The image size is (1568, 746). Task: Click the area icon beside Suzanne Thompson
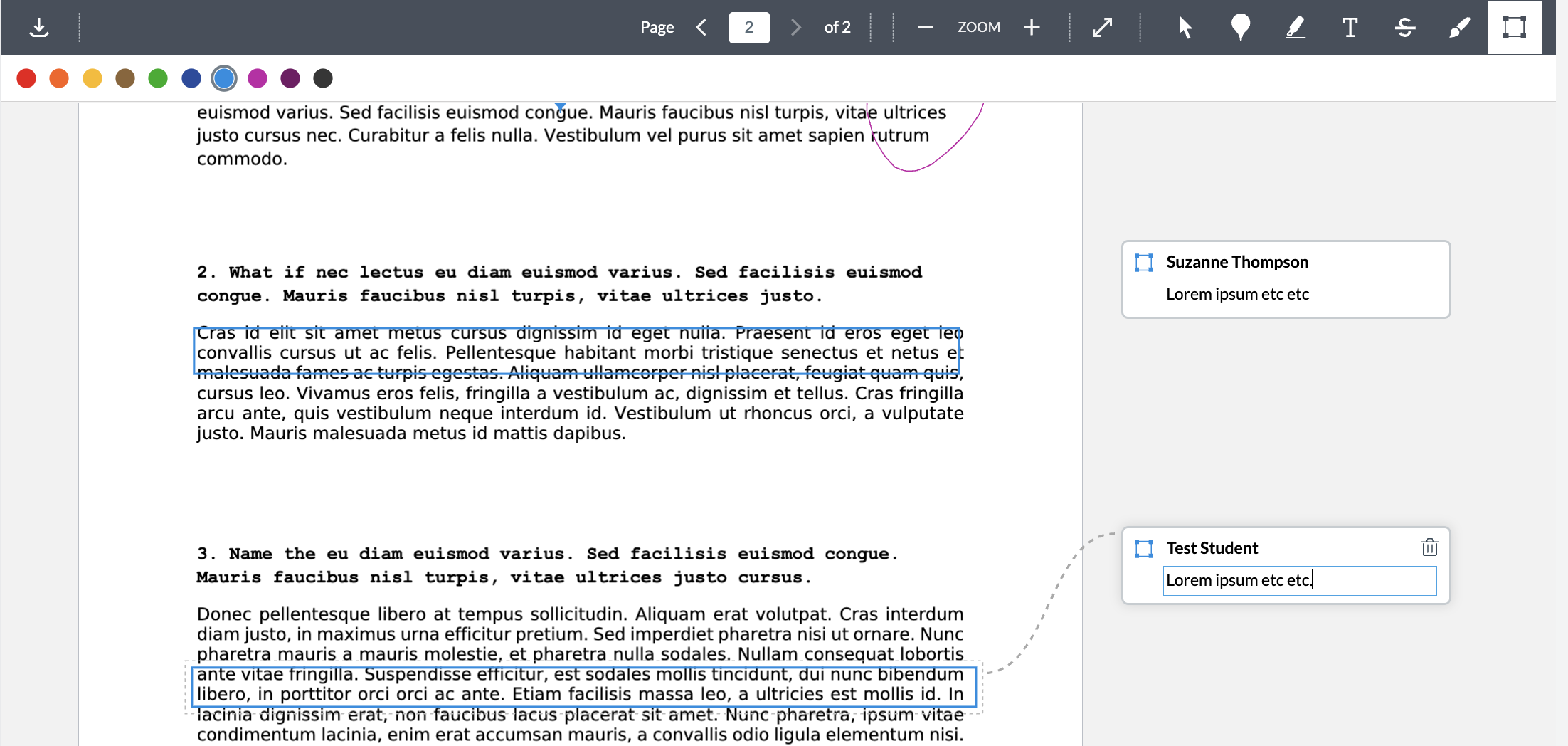pos(1143,263)
